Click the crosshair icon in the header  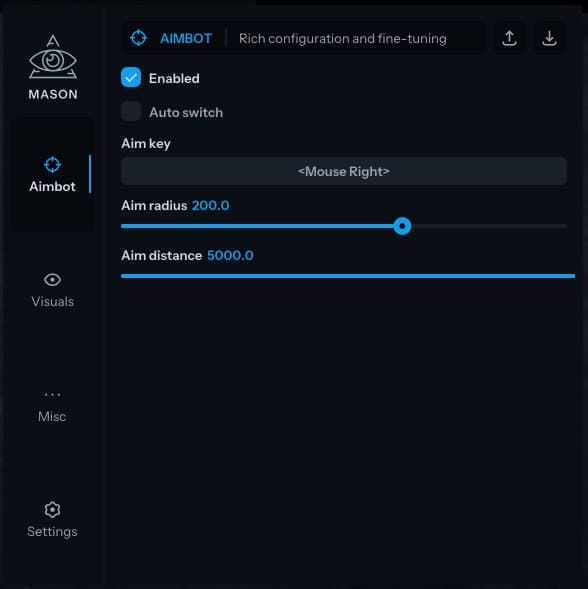point(138,38)
